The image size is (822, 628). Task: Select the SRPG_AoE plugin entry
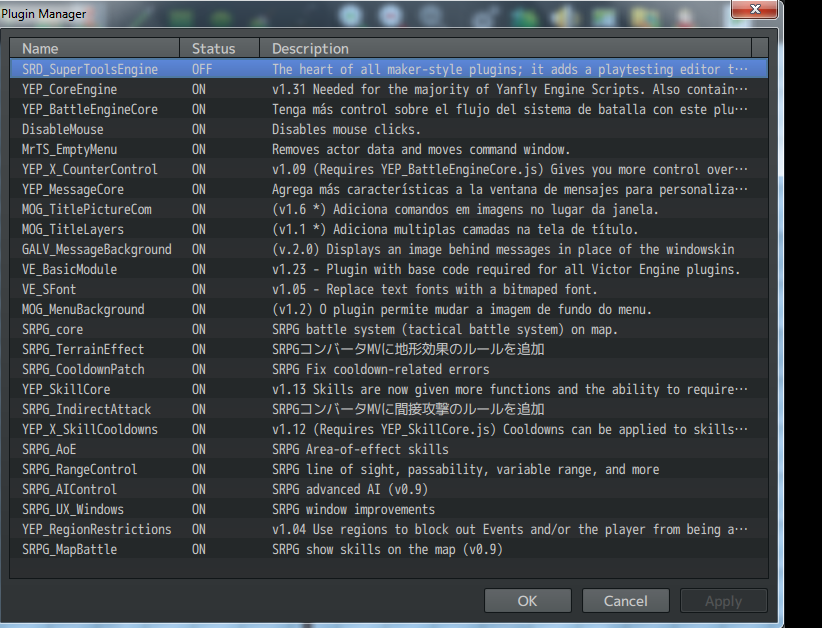(388, 449)
